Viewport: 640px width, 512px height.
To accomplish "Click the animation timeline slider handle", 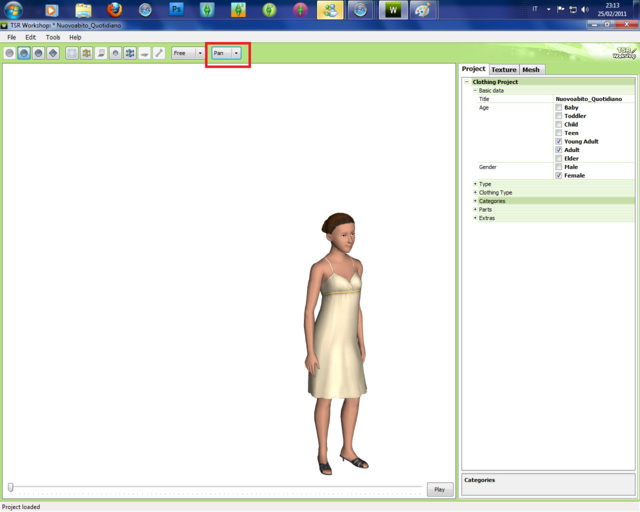I will (x=11, y=487).
